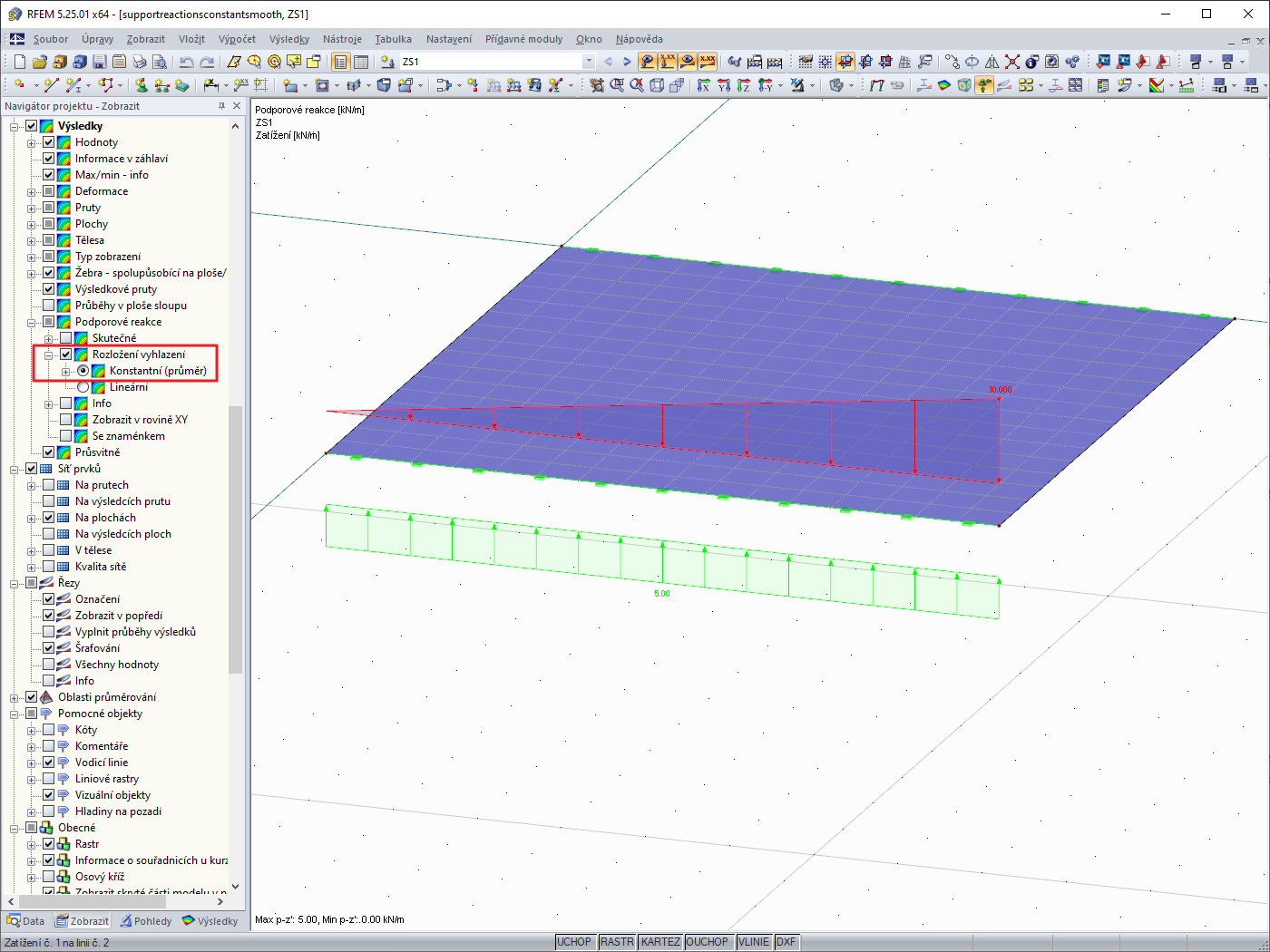Enable the Skutečné checkbox
1270x952 pixels.
pos(66,338)
